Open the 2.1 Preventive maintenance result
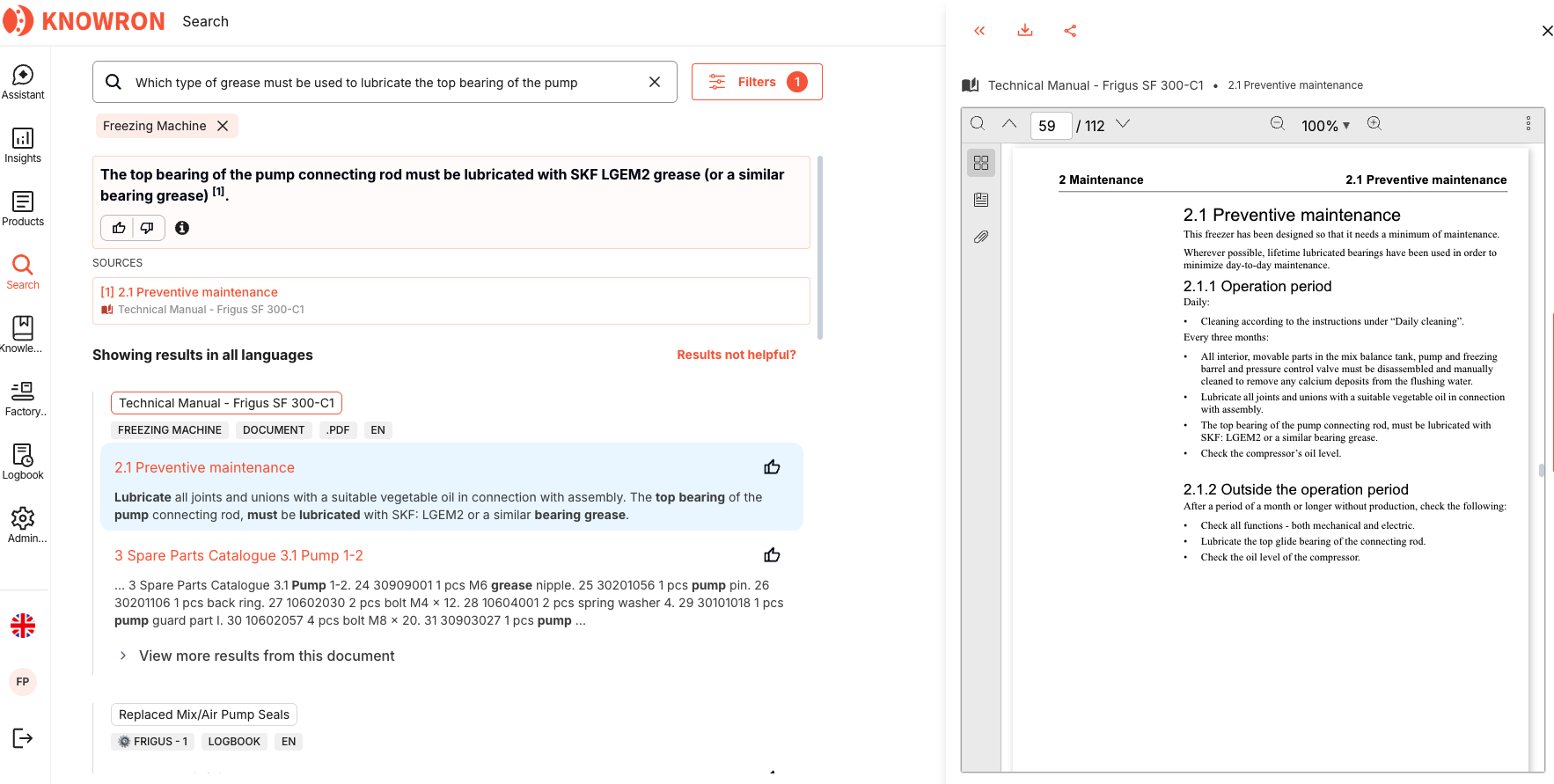Screen dimensions: 1554x784 204,468
